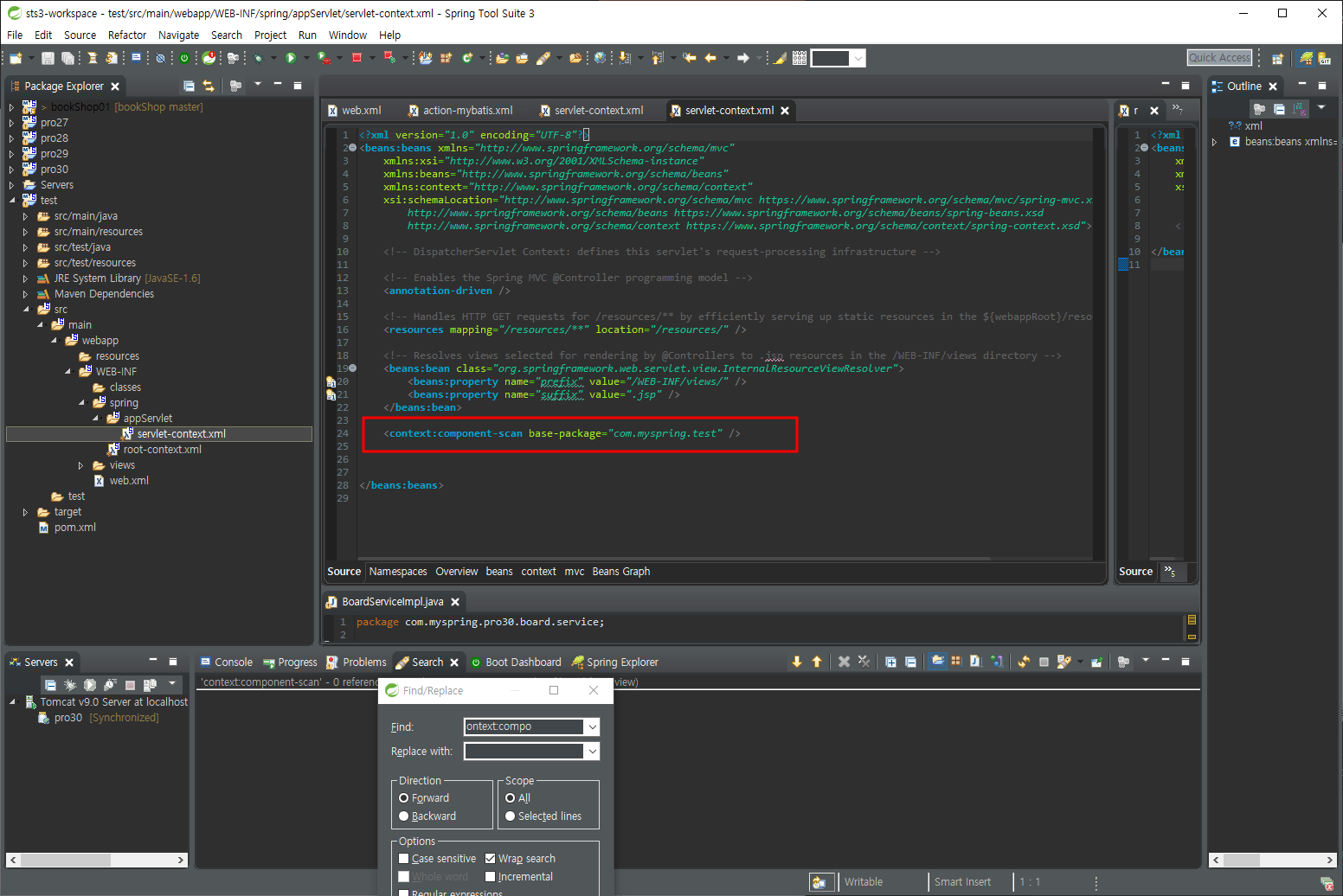Click the Open Perspective icon near Quick Access
This screenshot has width=1343, height=896.
(1277, 59)
